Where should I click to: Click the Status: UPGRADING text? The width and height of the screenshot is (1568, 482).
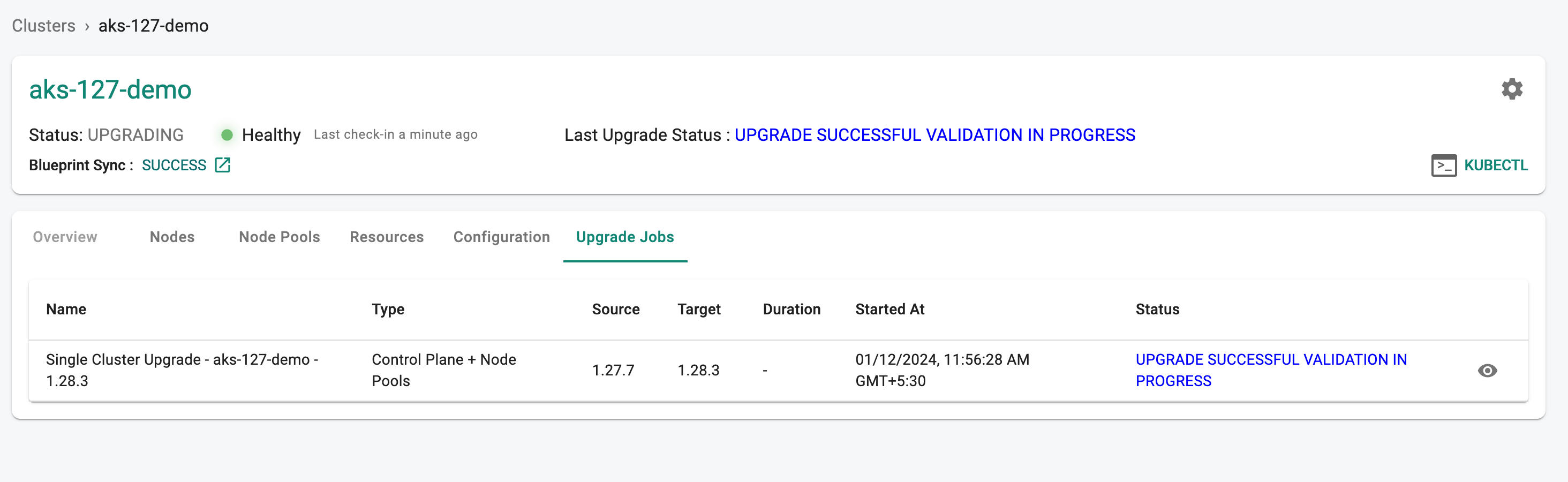click(x=107, y=134)
